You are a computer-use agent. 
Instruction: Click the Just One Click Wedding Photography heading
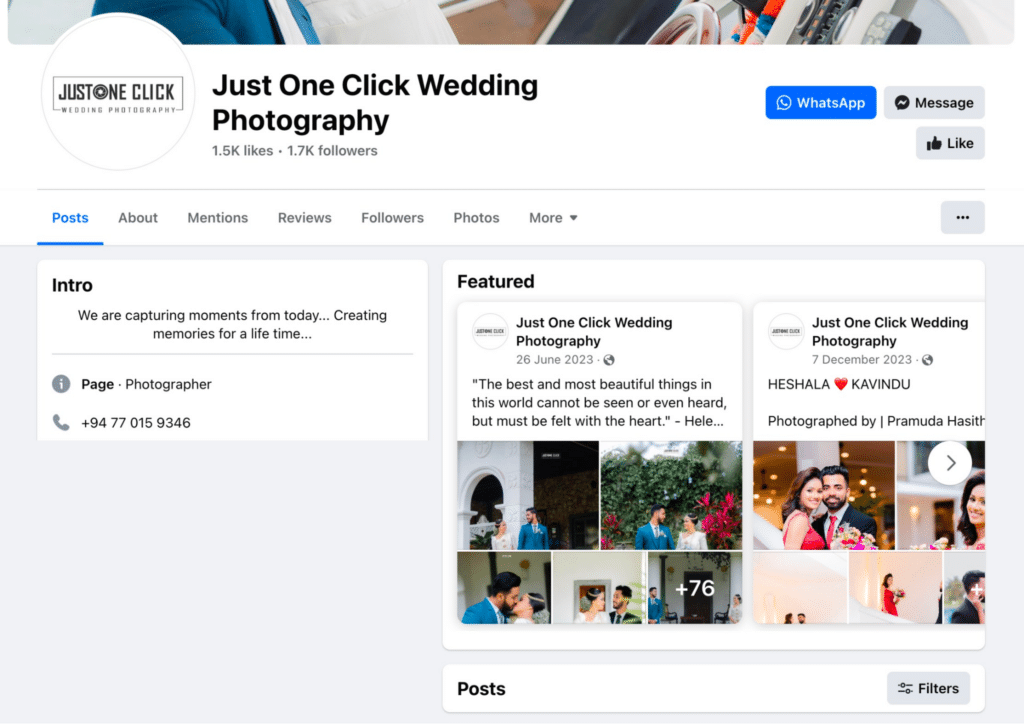coord(375,102)
